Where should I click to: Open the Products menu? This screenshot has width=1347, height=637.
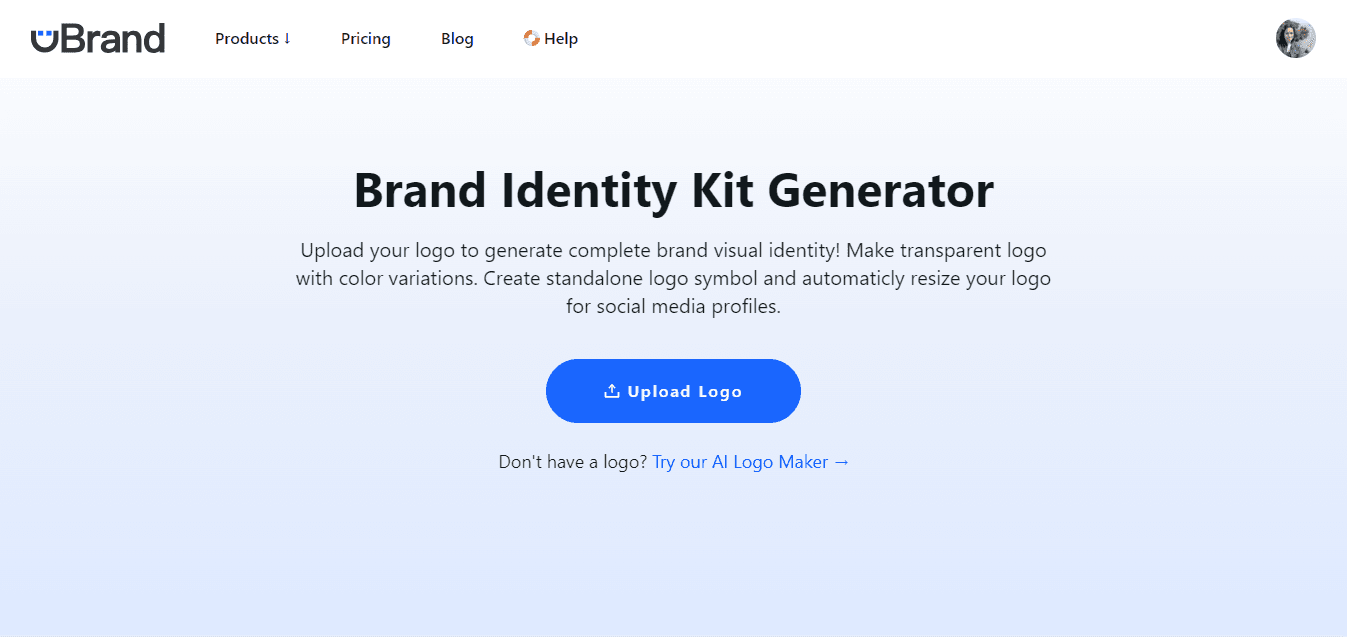click(x=253, y=38)
